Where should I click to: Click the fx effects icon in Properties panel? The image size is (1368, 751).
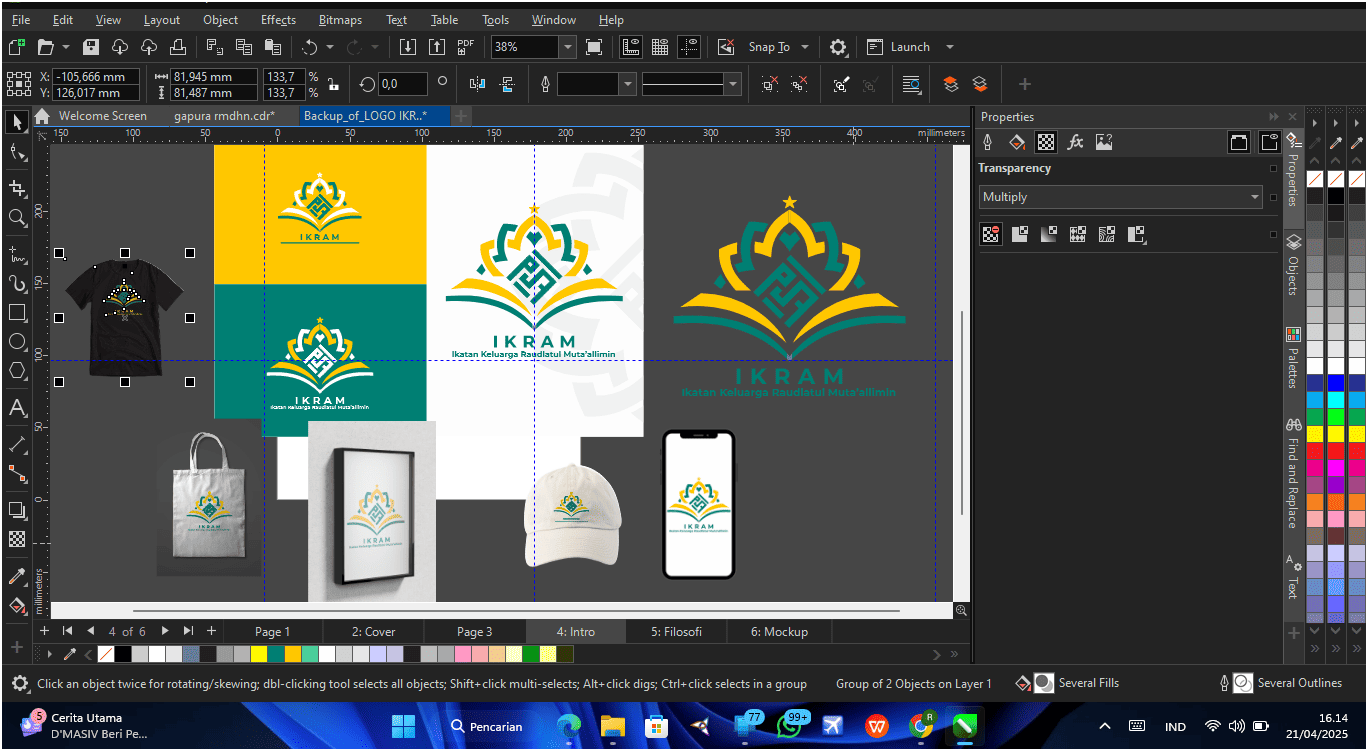(x=1075, y=141)
